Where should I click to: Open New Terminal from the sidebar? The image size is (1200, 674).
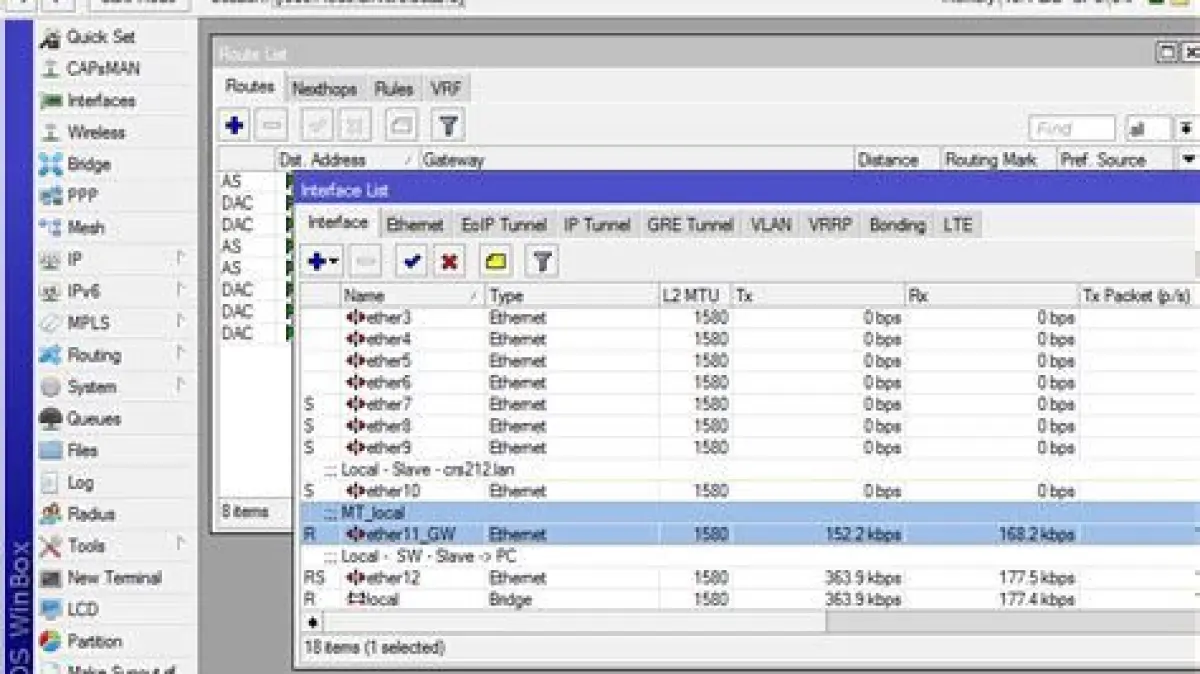click(113, 578)
